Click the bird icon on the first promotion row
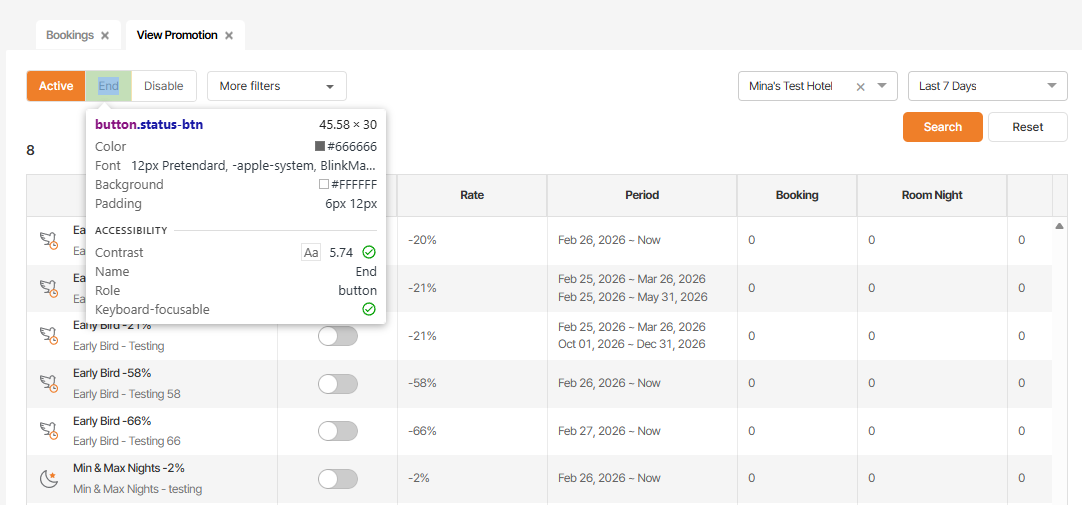 coord(48,240)
